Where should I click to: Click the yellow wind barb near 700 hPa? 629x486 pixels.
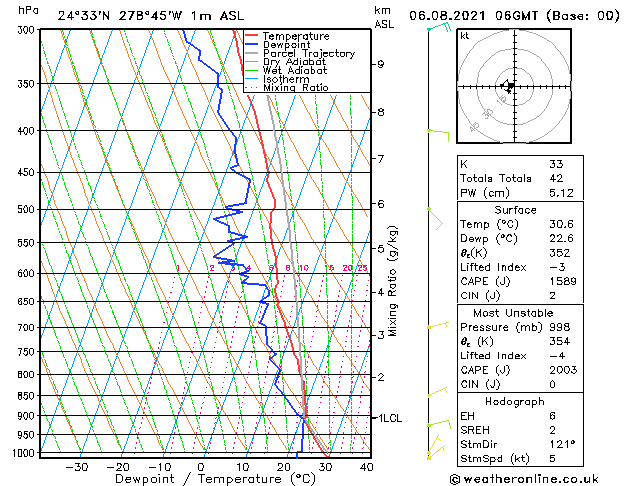click(x=436, y=326)
